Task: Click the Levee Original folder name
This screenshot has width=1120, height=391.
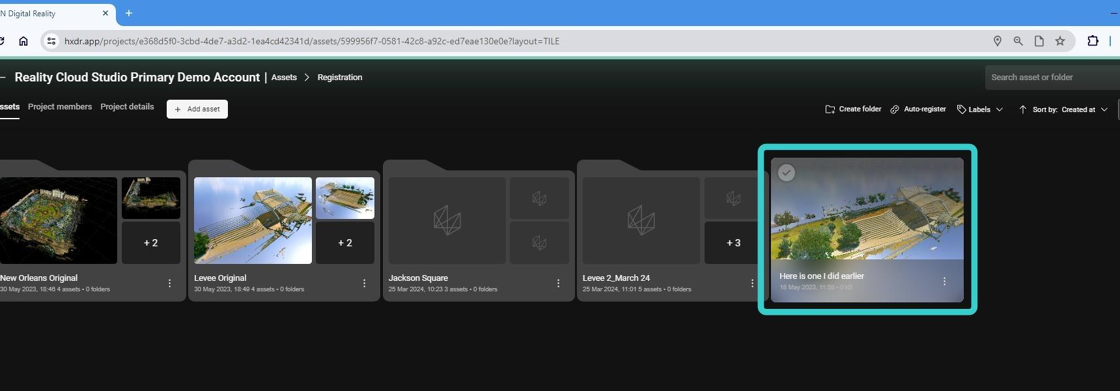Action: point(220,278)
